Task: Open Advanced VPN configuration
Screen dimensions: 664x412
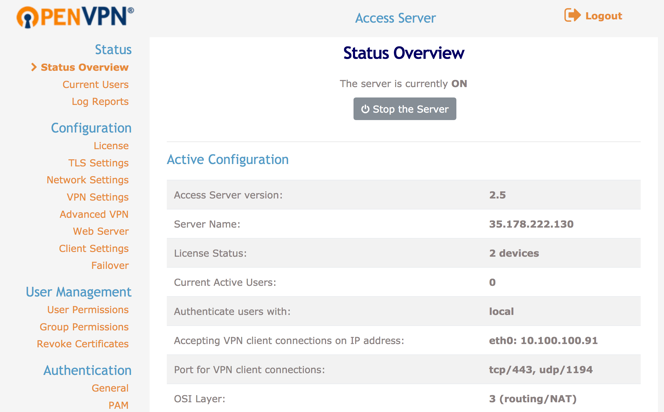Action: coord(94,214)
